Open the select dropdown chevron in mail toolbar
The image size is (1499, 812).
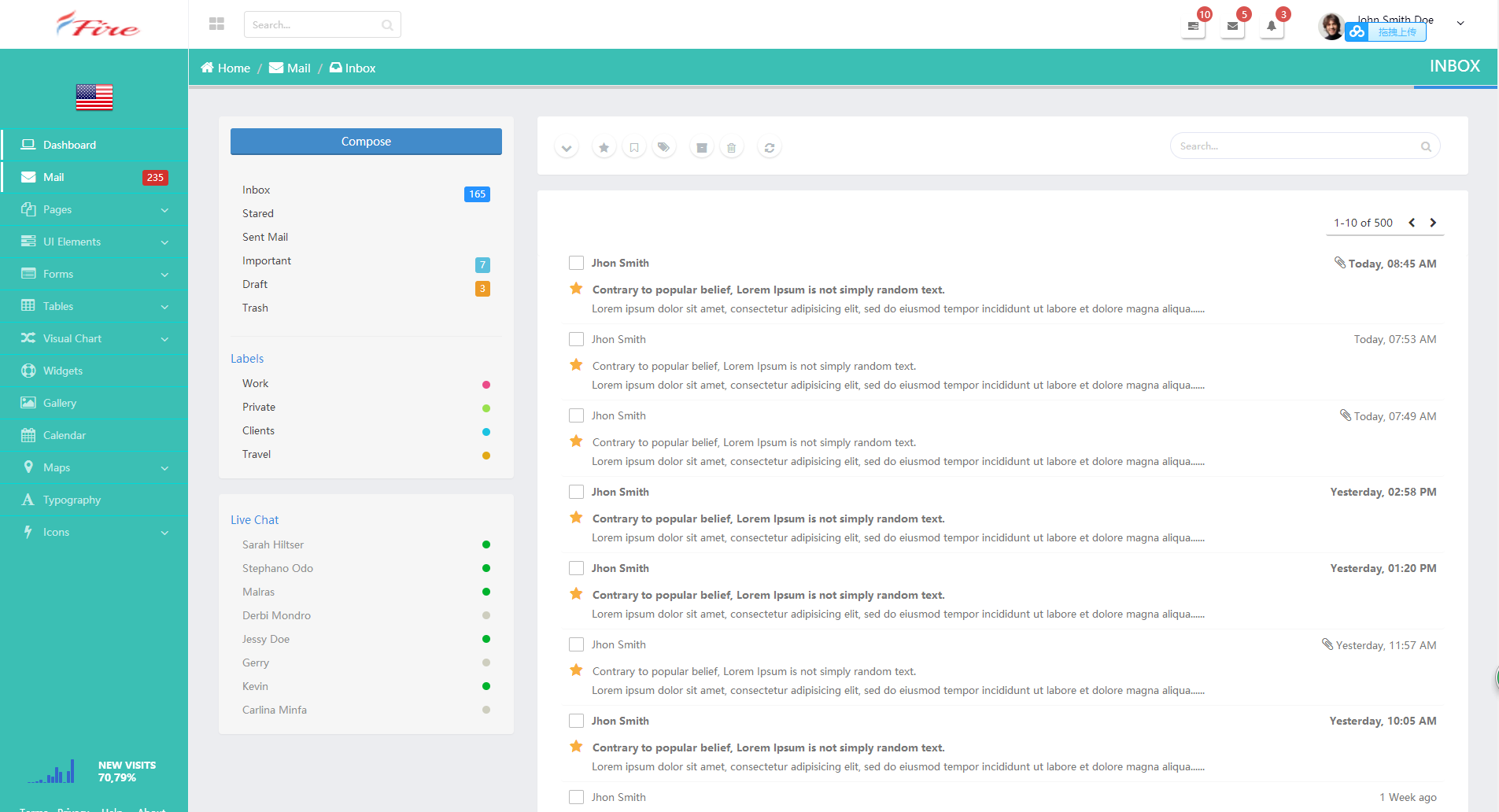coord(567,148)
